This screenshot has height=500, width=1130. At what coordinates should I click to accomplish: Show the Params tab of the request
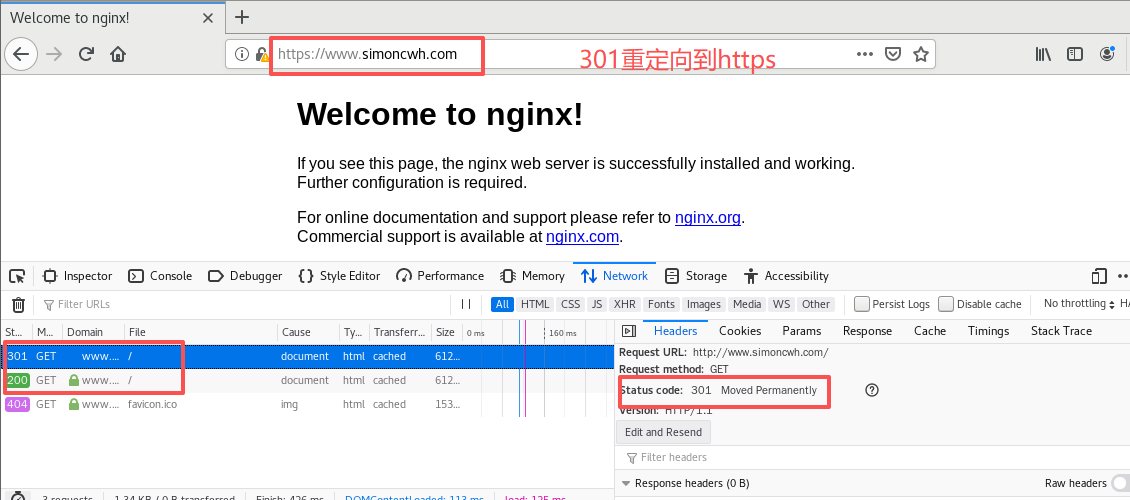point(801,331)
